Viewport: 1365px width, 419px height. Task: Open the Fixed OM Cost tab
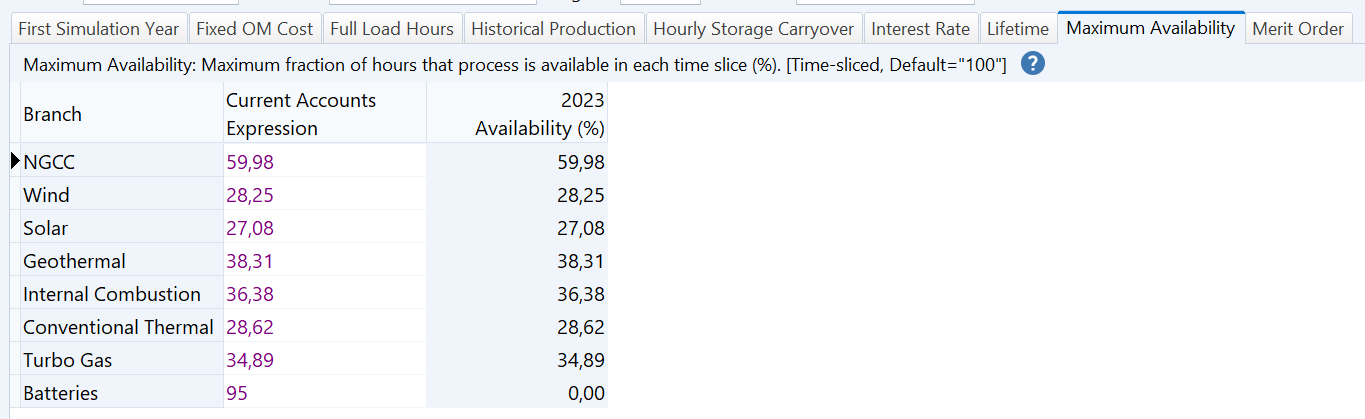(x=255, y=29)
